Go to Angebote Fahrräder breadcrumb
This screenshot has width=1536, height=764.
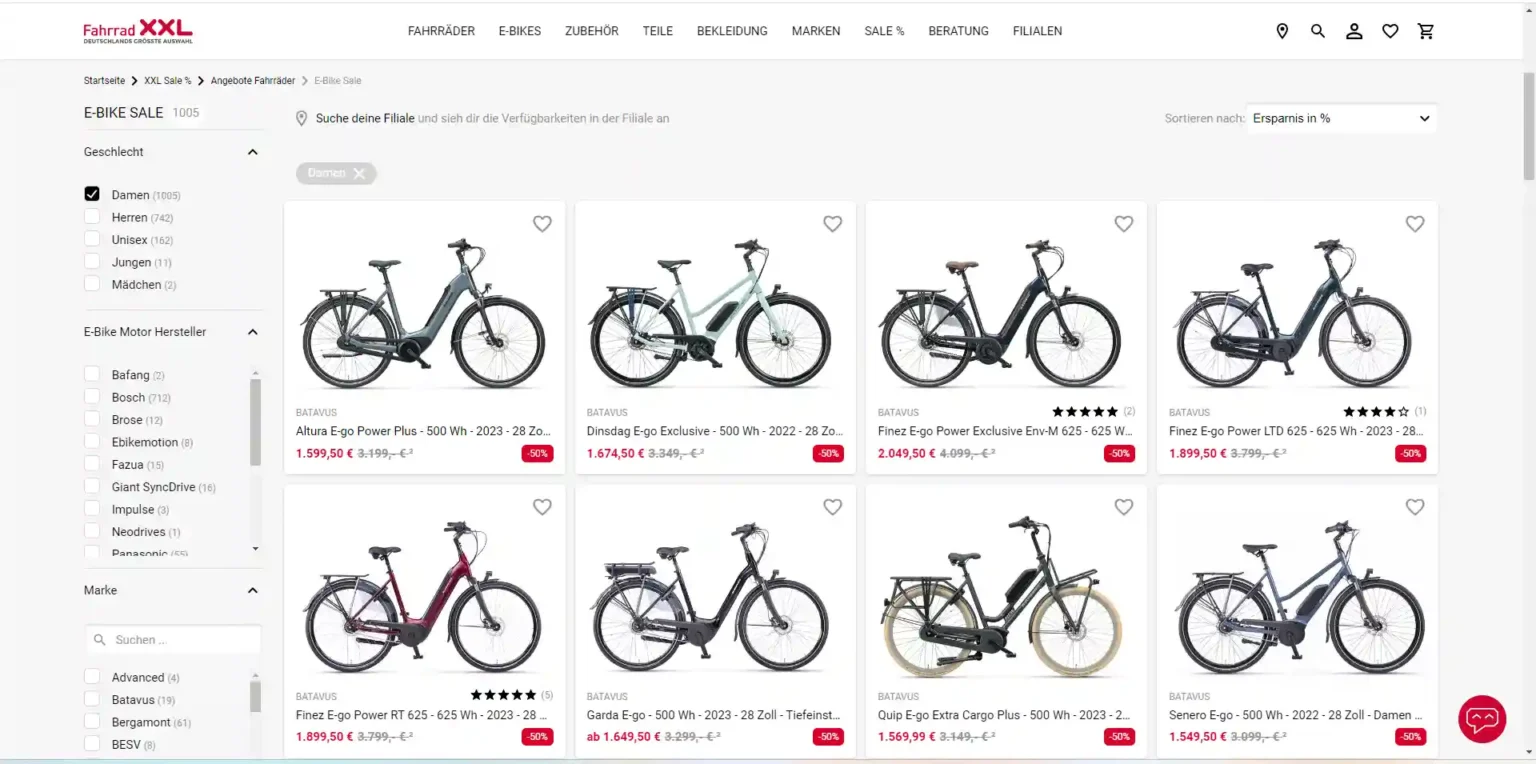pos(252,80)
